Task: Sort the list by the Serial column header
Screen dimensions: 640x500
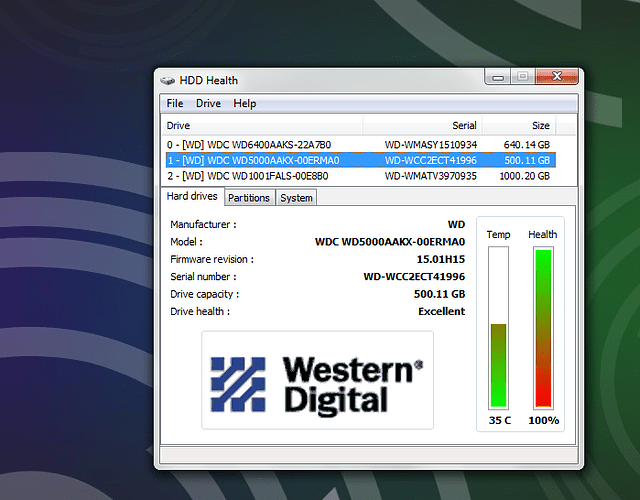Action: [423, 125]
